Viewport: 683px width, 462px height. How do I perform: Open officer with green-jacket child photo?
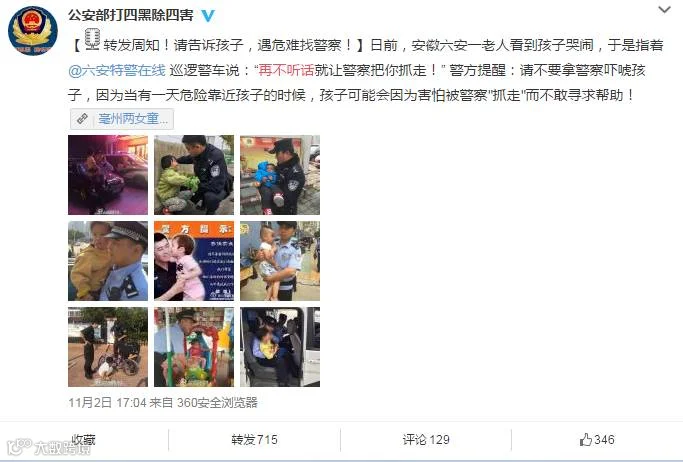click(x=194, y=175)
